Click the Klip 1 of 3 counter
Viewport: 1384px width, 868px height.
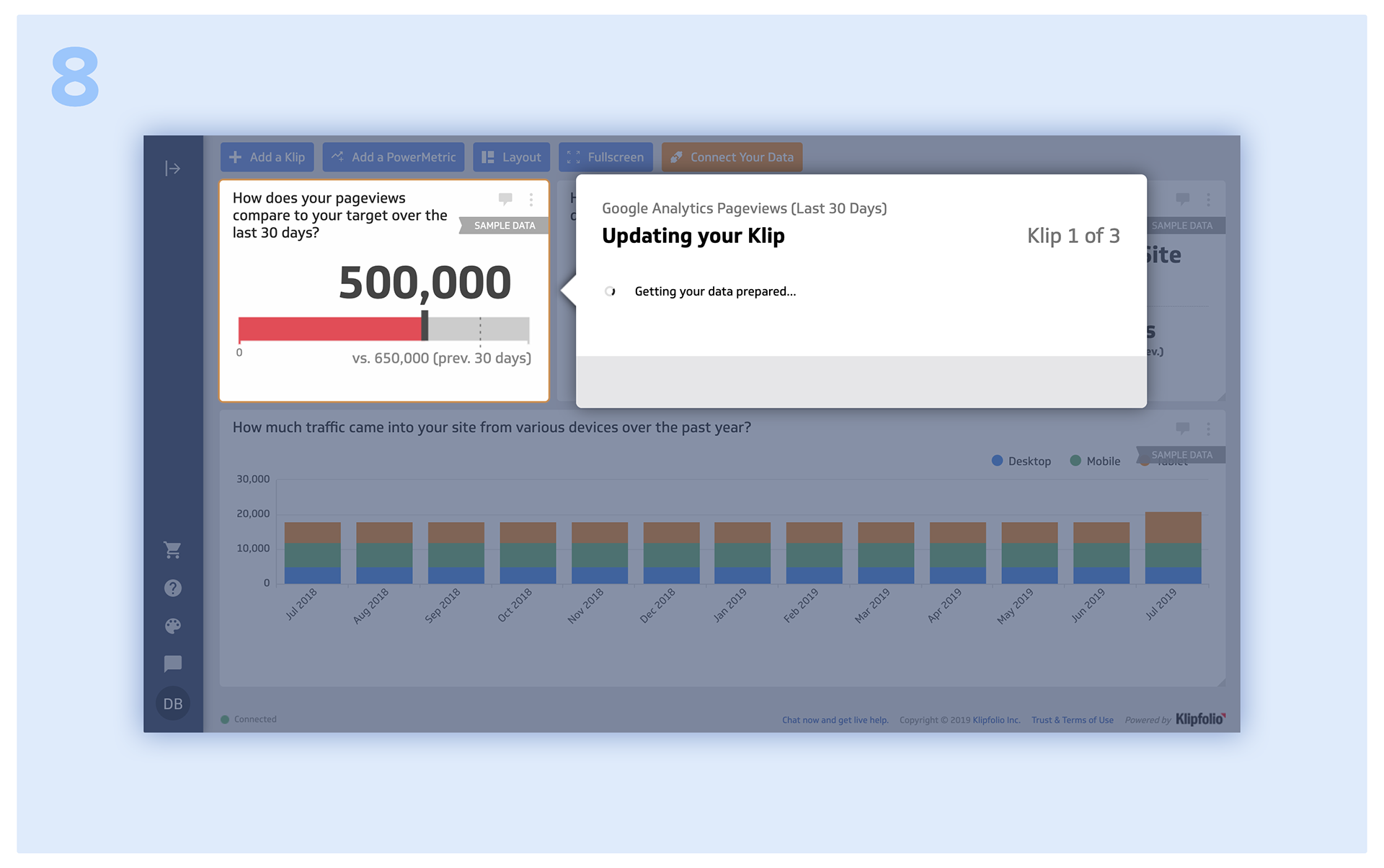pos(1073,236)
